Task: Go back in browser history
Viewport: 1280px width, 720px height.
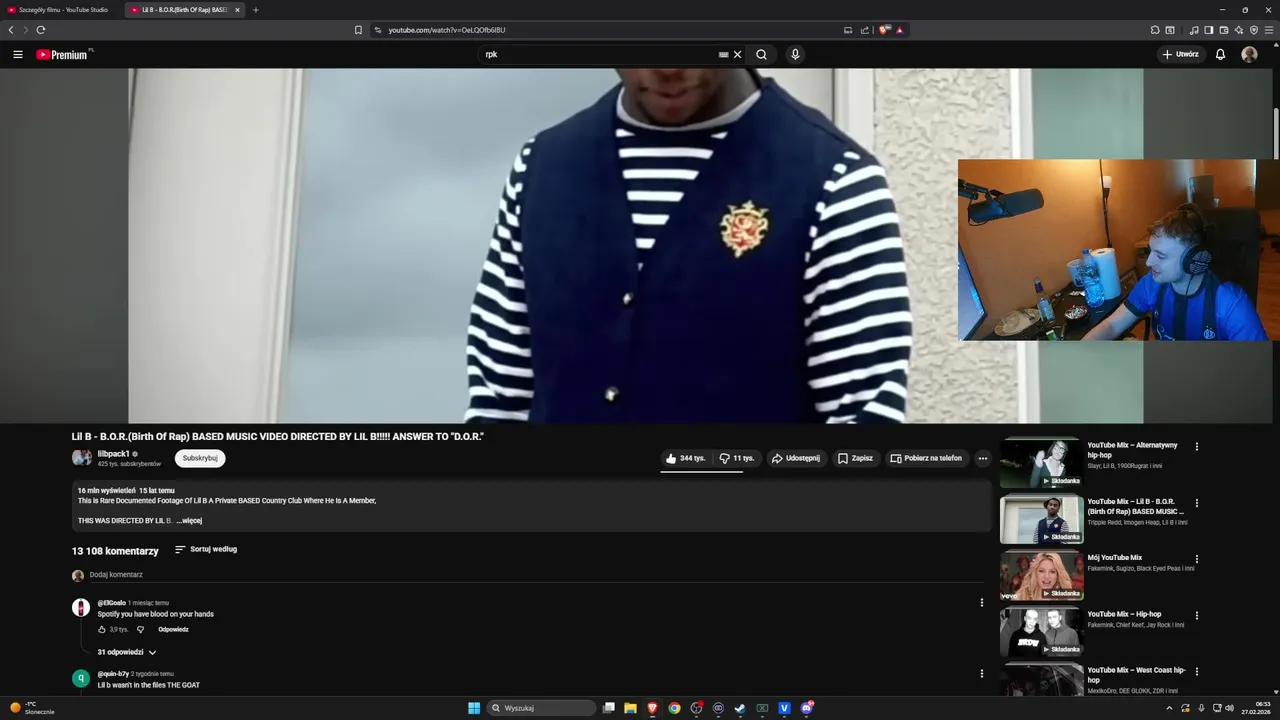Action: (x=11, y=30)
